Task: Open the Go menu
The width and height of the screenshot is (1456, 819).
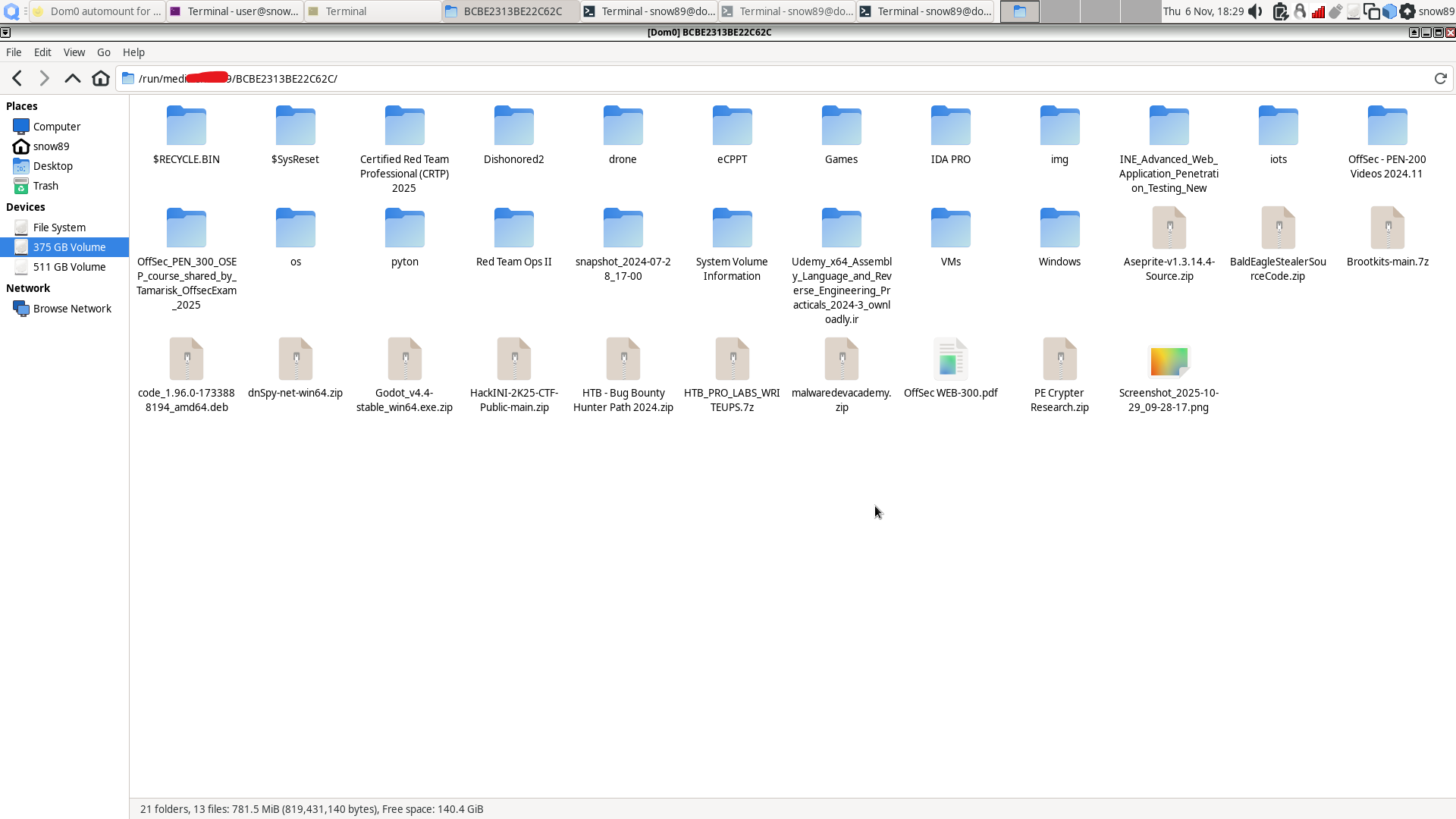Action: 103,52
